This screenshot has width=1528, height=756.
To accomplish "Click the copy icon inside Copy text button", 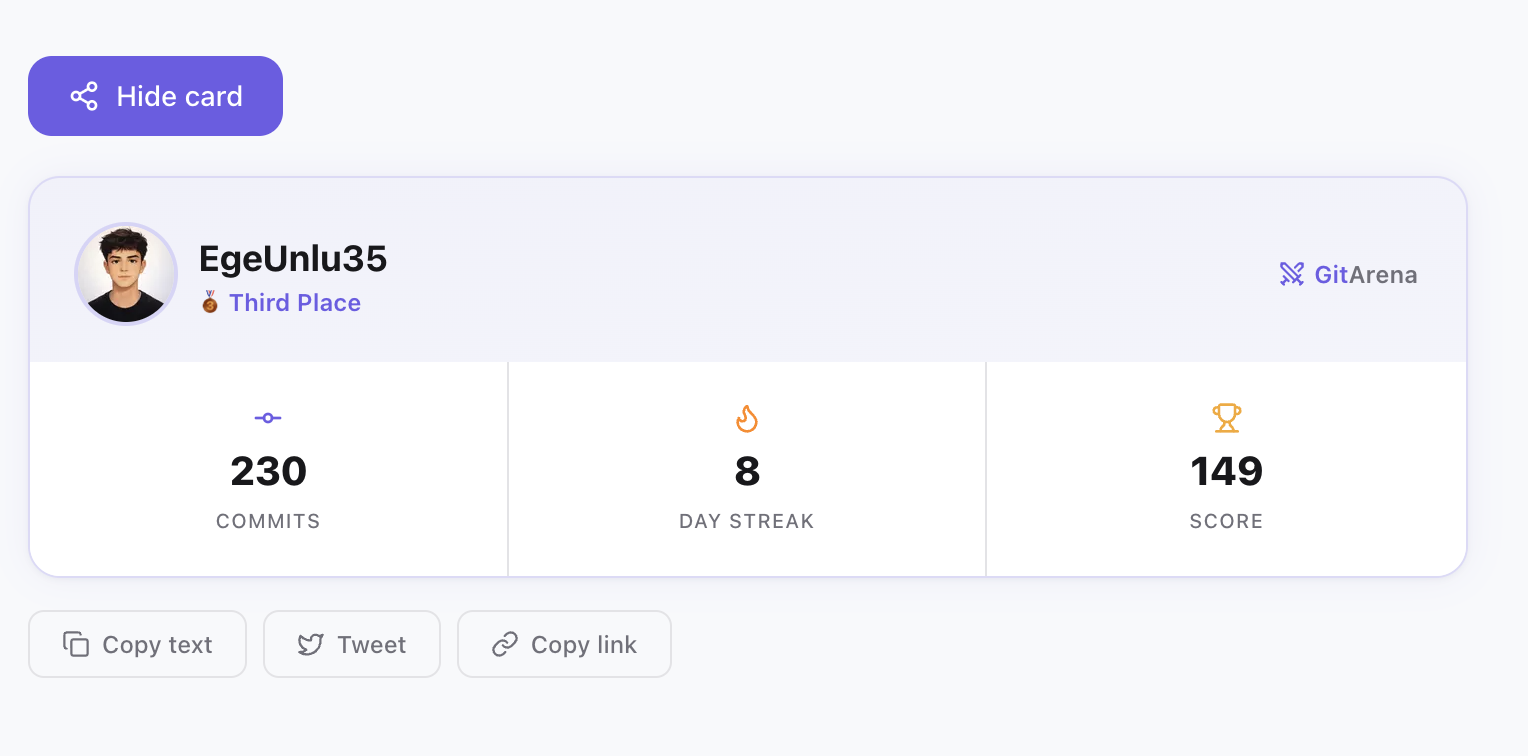I will click(x=78, y=644).
